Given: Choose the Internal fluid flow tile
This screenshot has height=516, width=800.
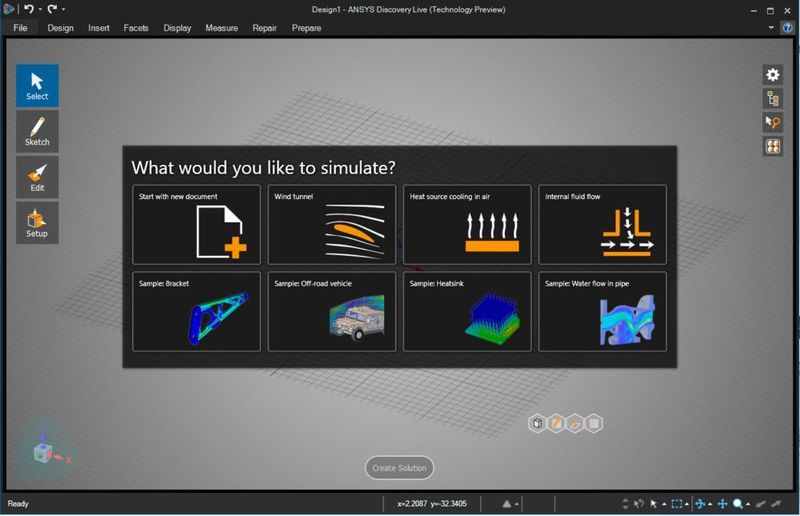Looking at the screenshot, I should coord(603,225).
